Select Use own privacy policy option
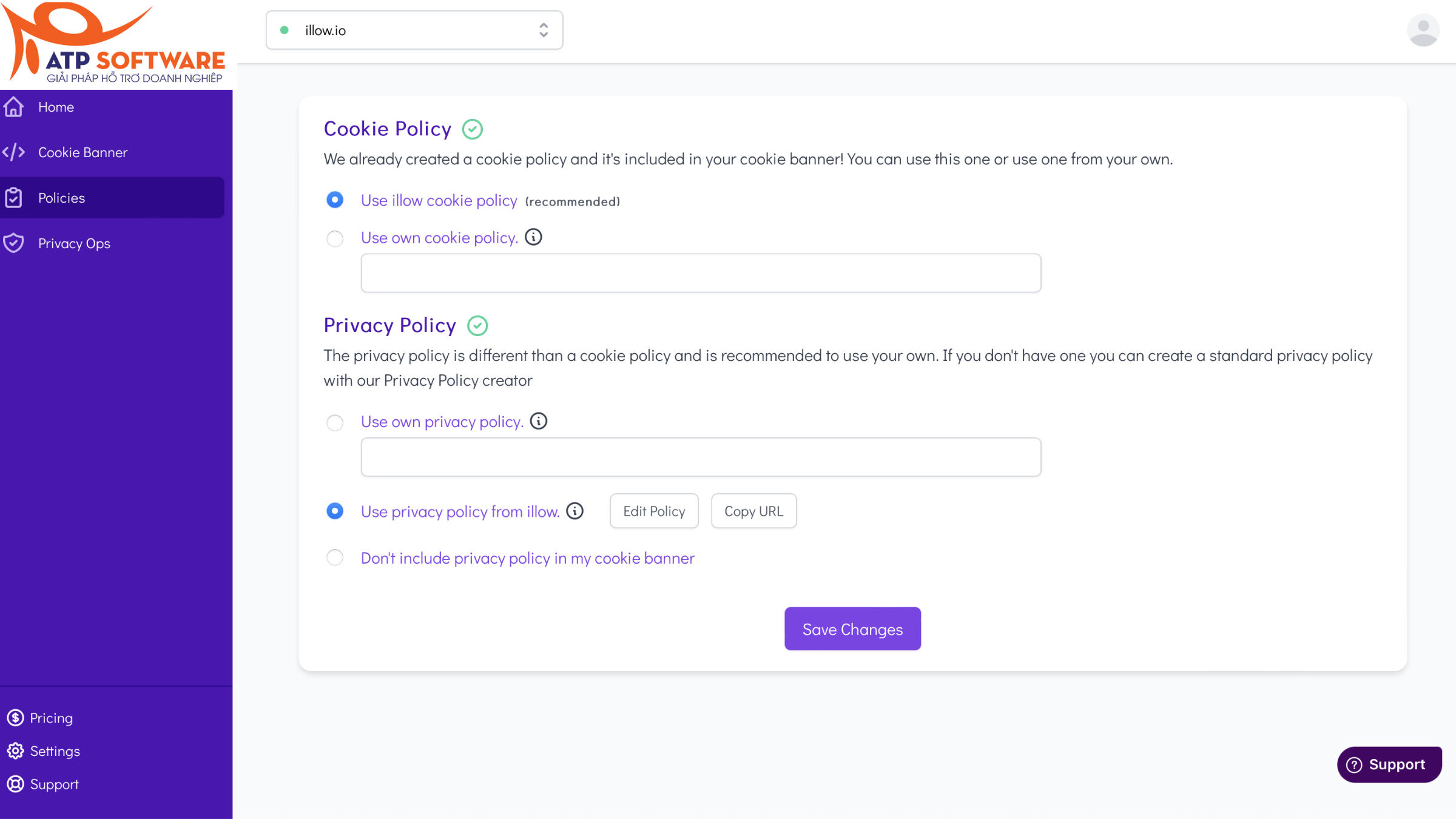Image resolution: width=1456 pixels, height=819 pixels. [x=335, y=422]
